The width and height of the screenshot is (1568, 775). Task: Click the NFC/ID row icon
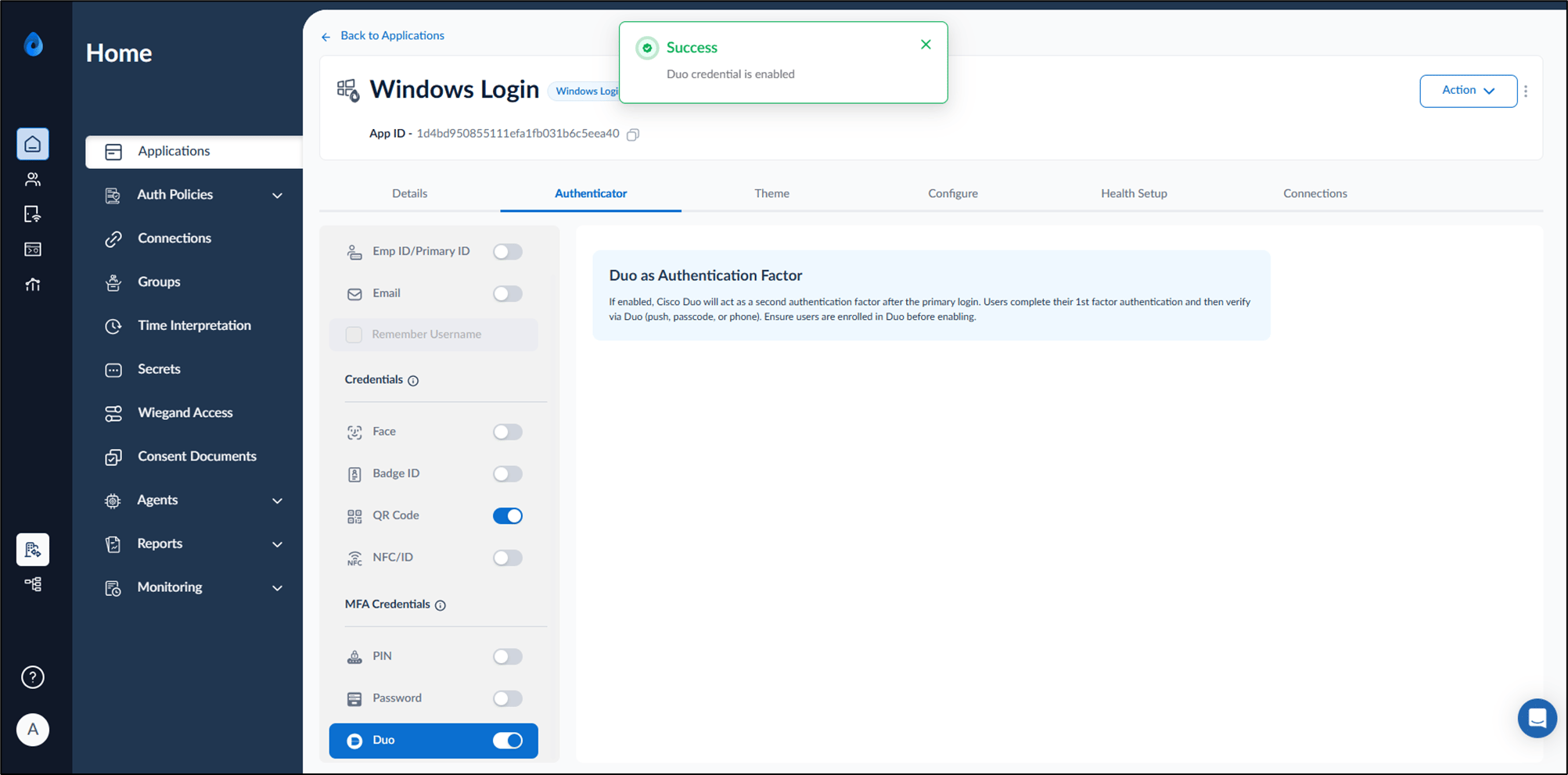354,558
